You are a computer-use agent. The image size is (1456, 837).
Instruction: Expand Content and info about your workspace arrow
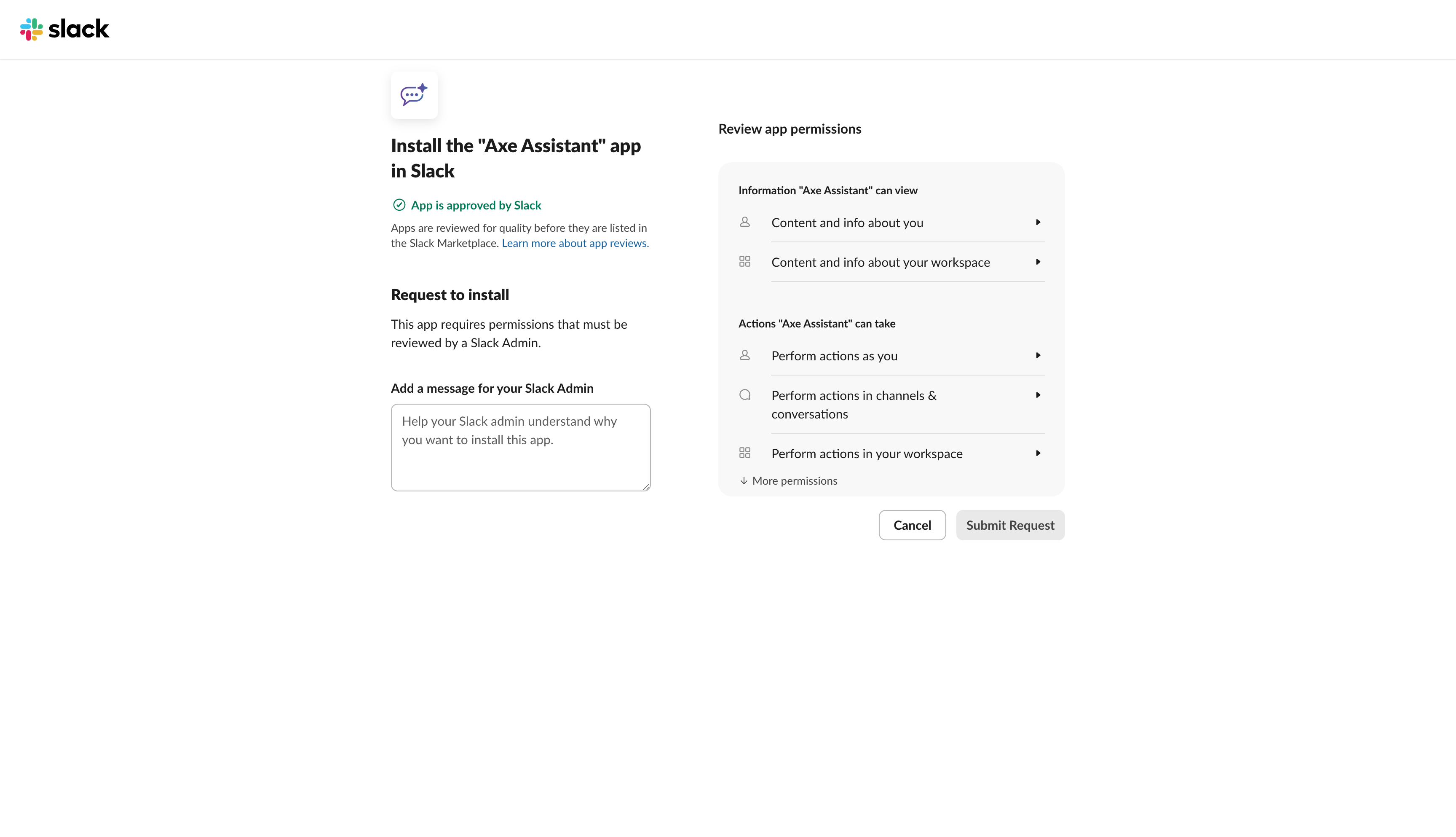click(x=1038, y=262)
